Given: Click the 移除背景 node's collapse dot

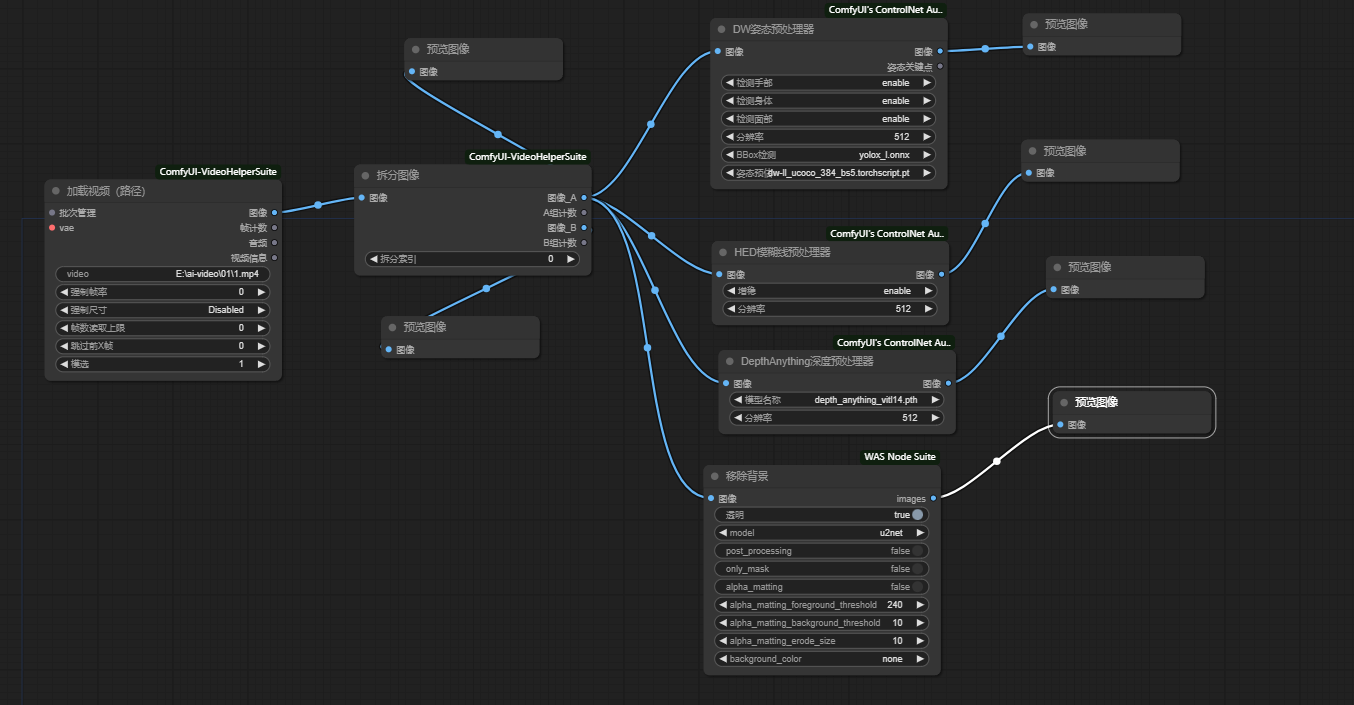Looking at the screenshot, I should click(x=715, y=476).
